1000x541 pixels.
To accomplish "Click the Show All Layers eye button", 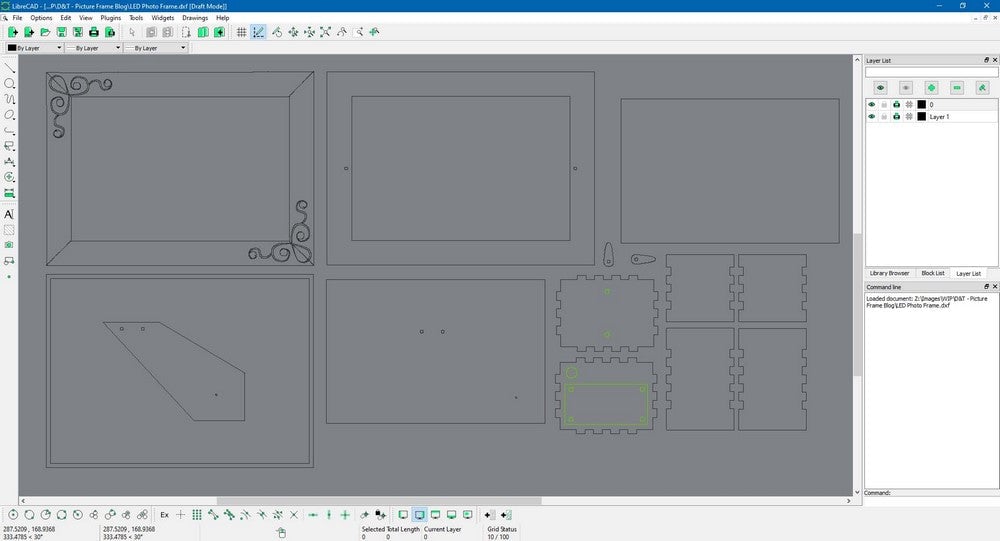I will tap(880, 88).
